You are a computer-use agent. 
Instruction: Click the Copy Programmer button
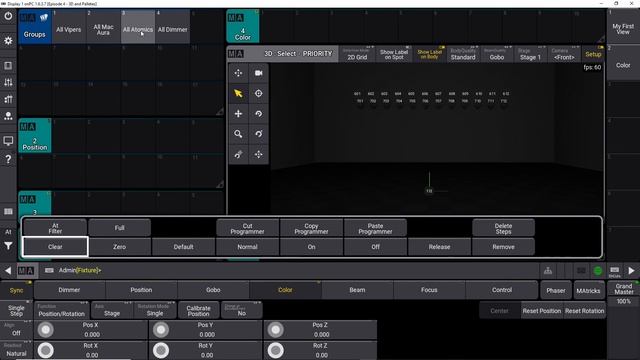(311, 228)
